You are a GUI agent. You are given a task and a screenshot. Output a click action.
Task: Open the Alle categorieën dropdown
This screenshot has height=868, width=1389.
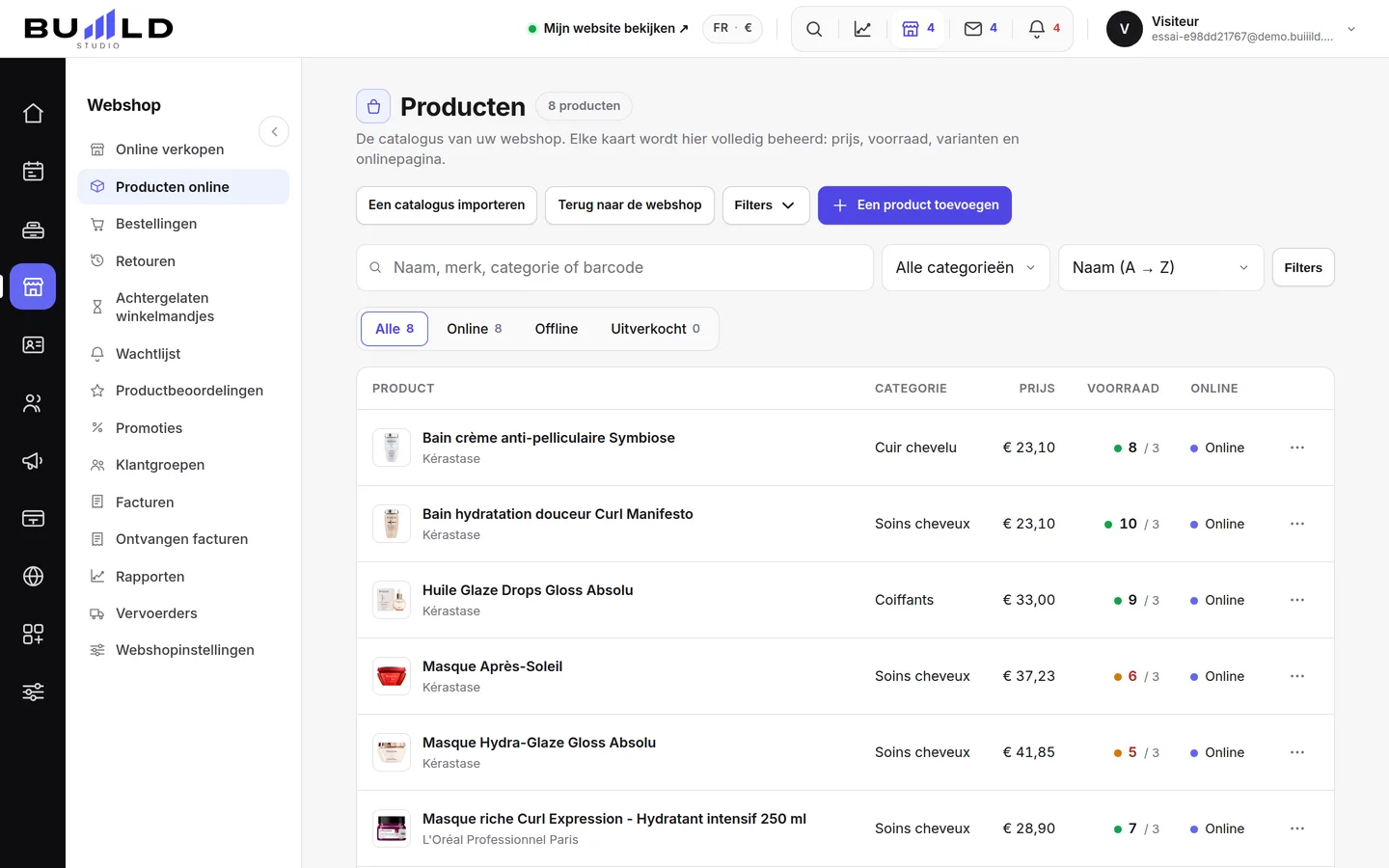[967, 267]
